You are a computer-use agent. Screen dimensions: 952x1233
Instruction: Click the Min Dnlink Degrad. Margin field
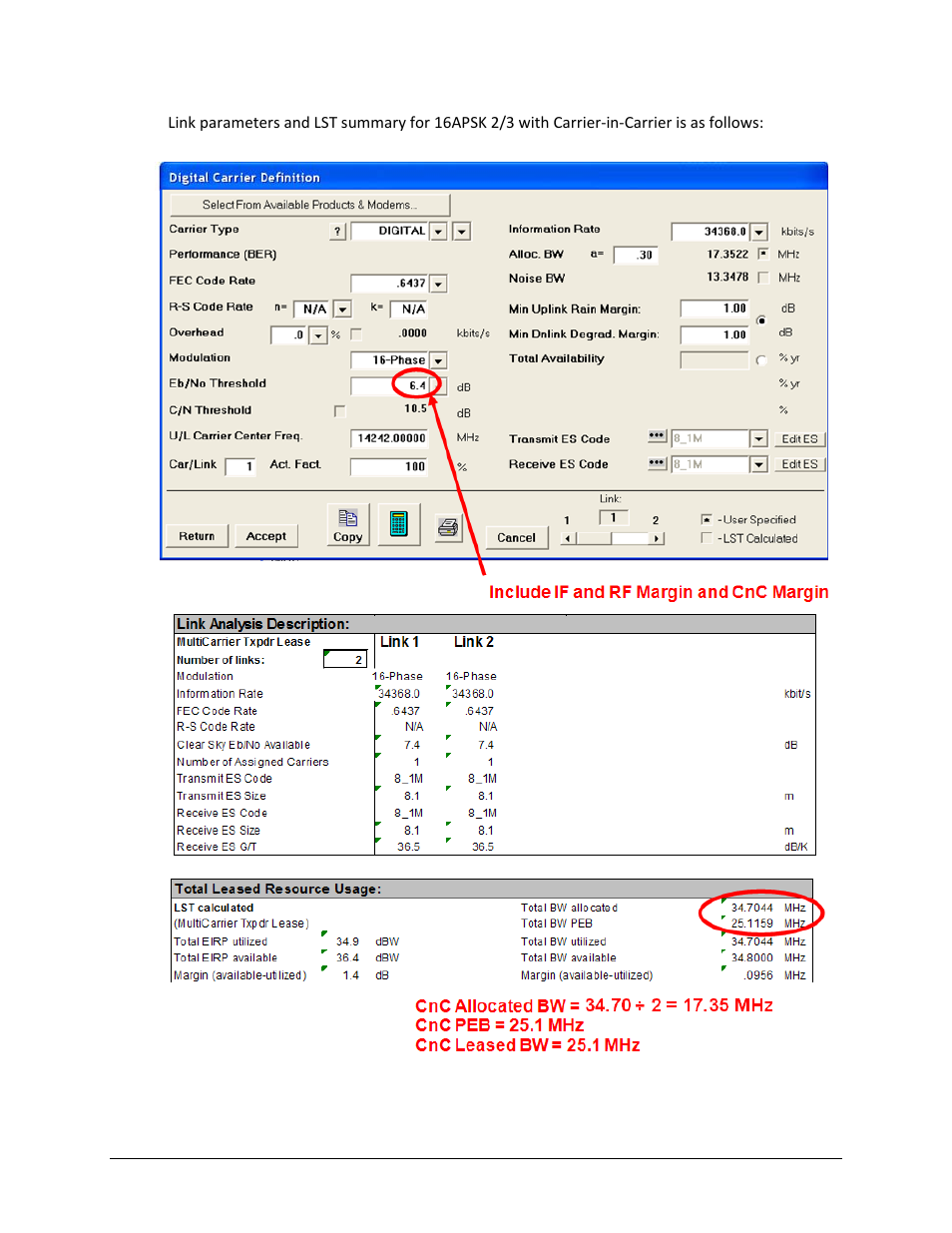[x=714, y=334]
